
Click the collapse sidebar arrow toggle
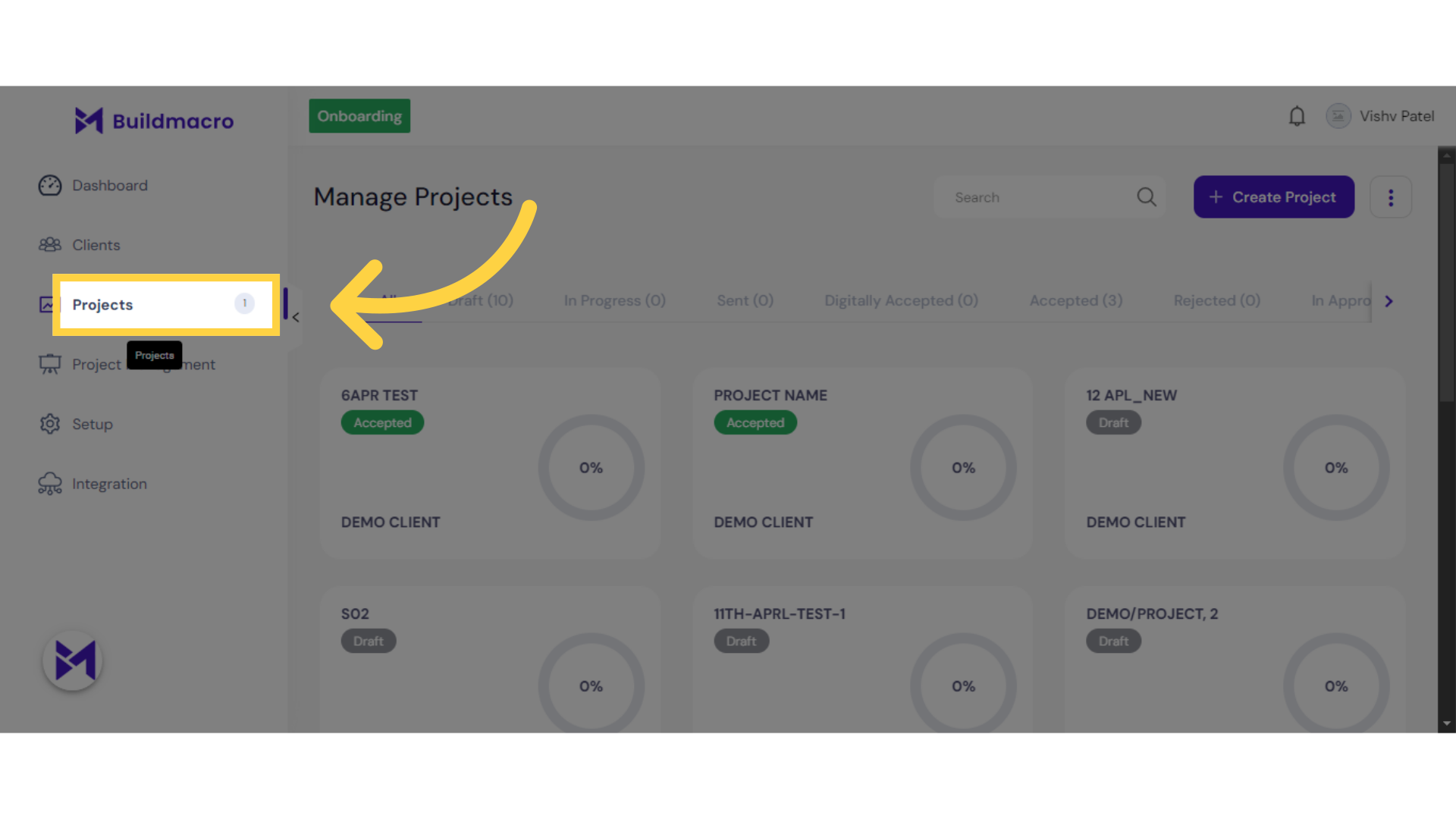pos(296,317)
